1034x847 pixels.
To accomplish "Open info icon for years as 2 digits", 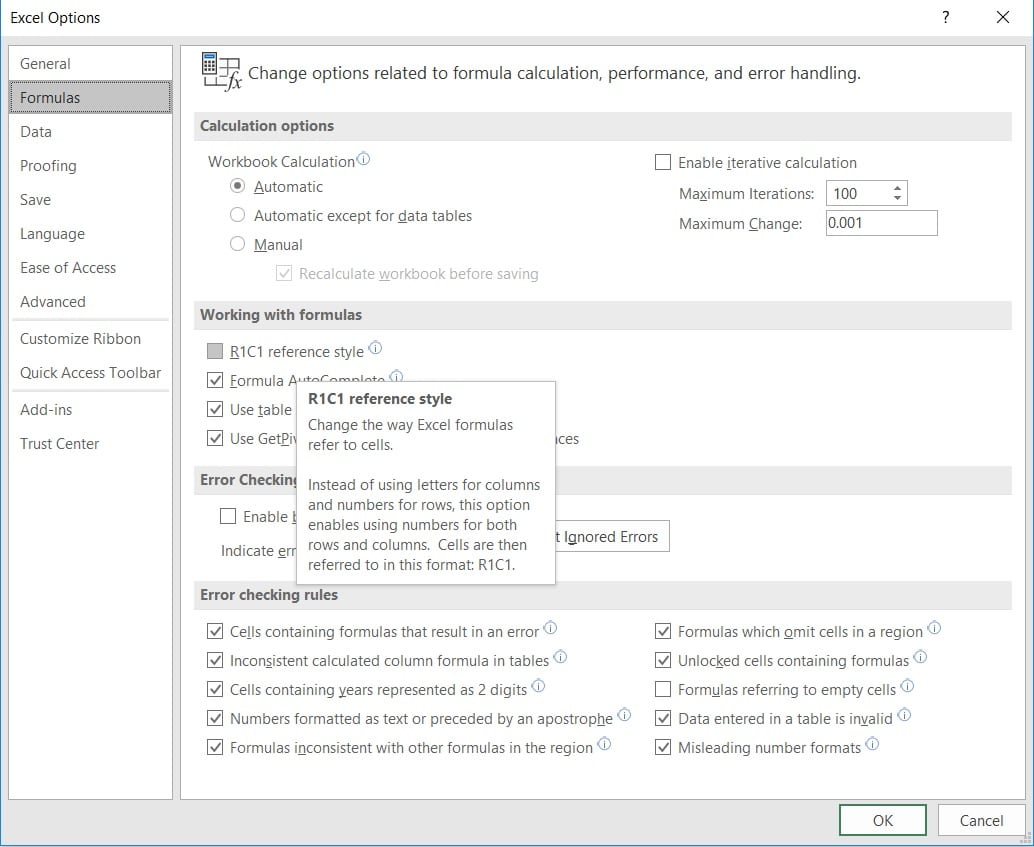I will 538,685.
